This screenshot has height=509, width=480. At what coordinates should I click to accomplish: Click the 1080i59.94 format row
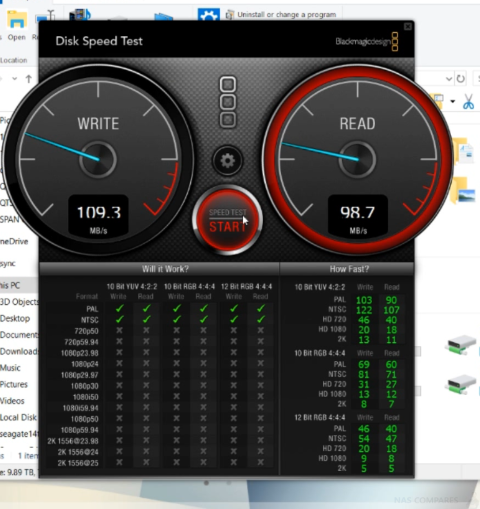160,408
